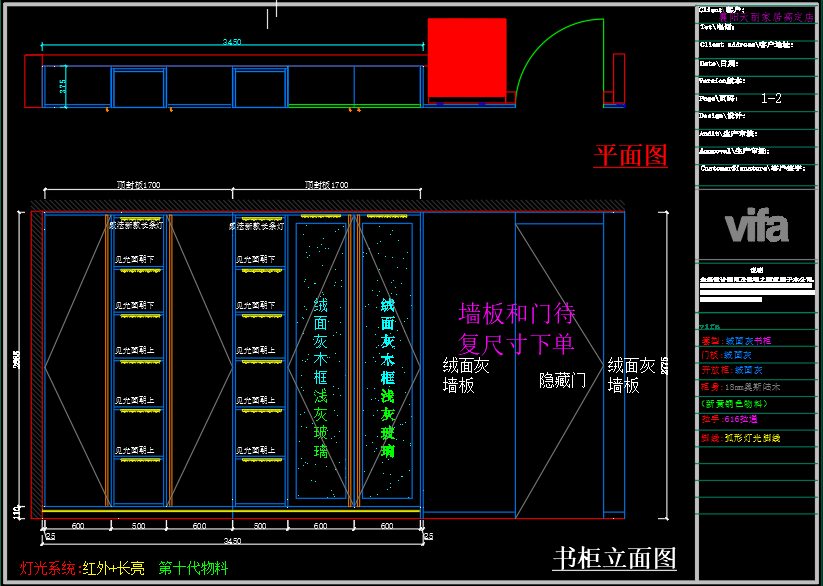Click the 绒面灰墙板 label left of hidden door
The width and height of the screenshot is (823, 586).
(x=466, y=375)
